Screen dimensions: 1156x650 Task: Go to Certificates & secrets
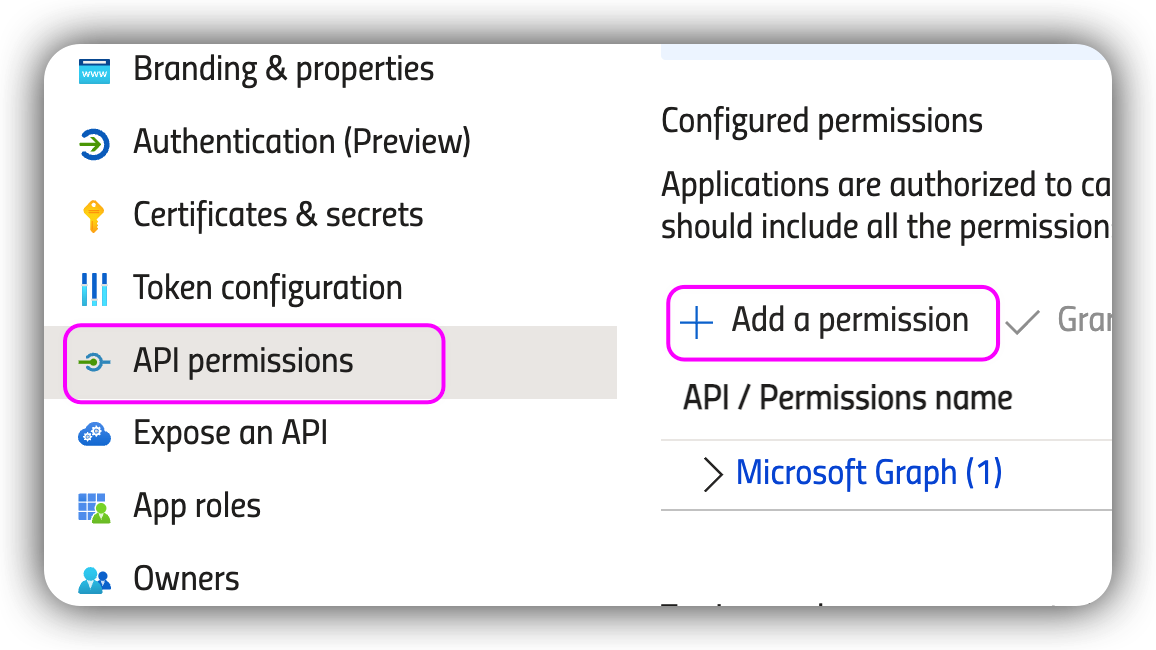pos(278,215)
